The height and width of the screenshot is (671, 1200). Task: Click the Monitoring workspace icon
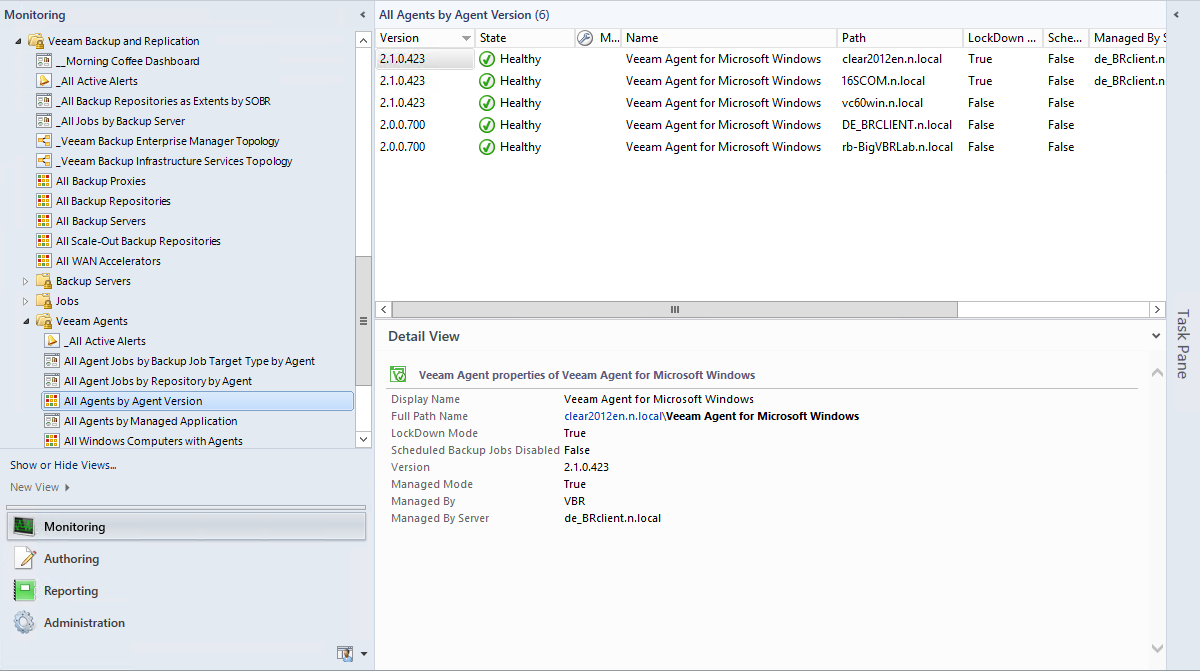tap(24, 527)
